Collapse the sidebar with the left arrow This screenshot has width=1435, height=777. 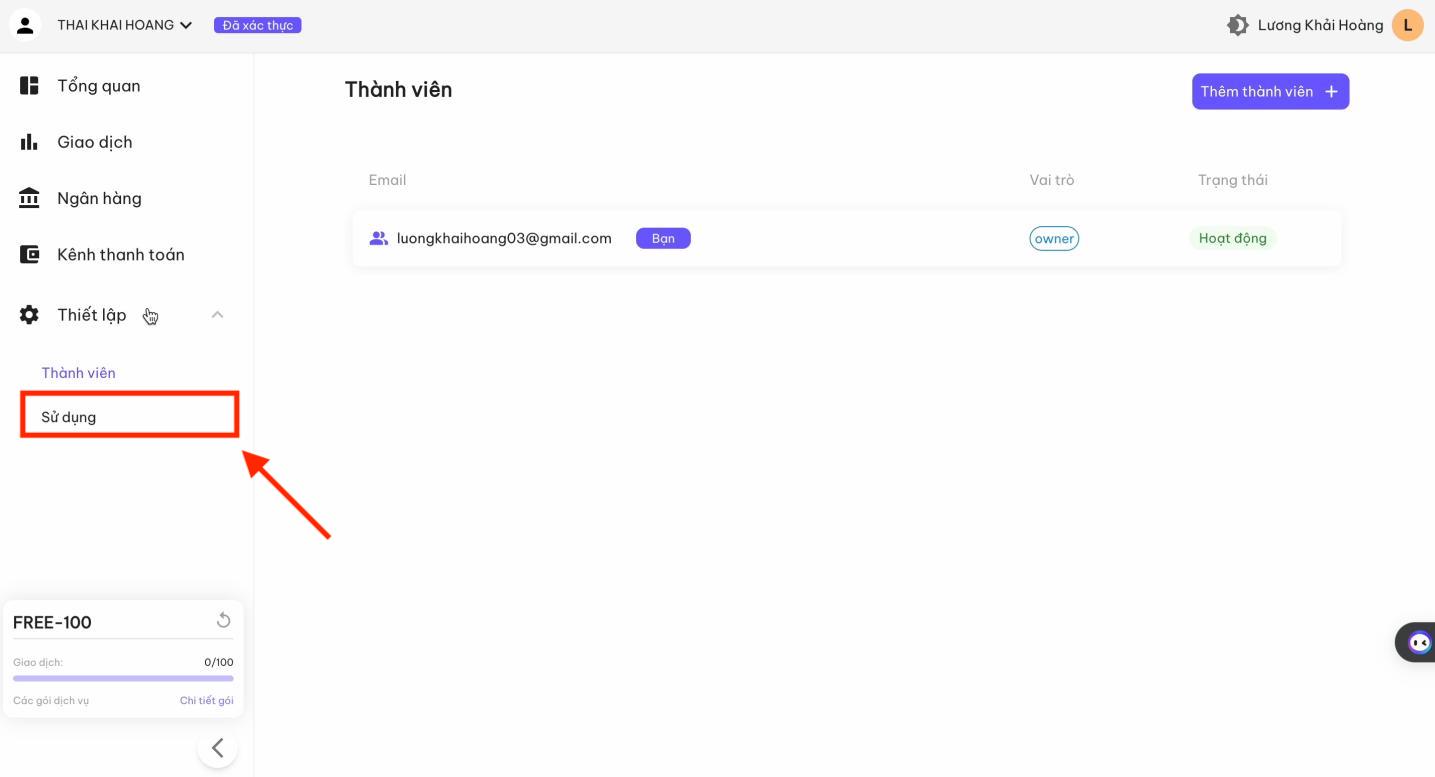click(x=217, y=748)
